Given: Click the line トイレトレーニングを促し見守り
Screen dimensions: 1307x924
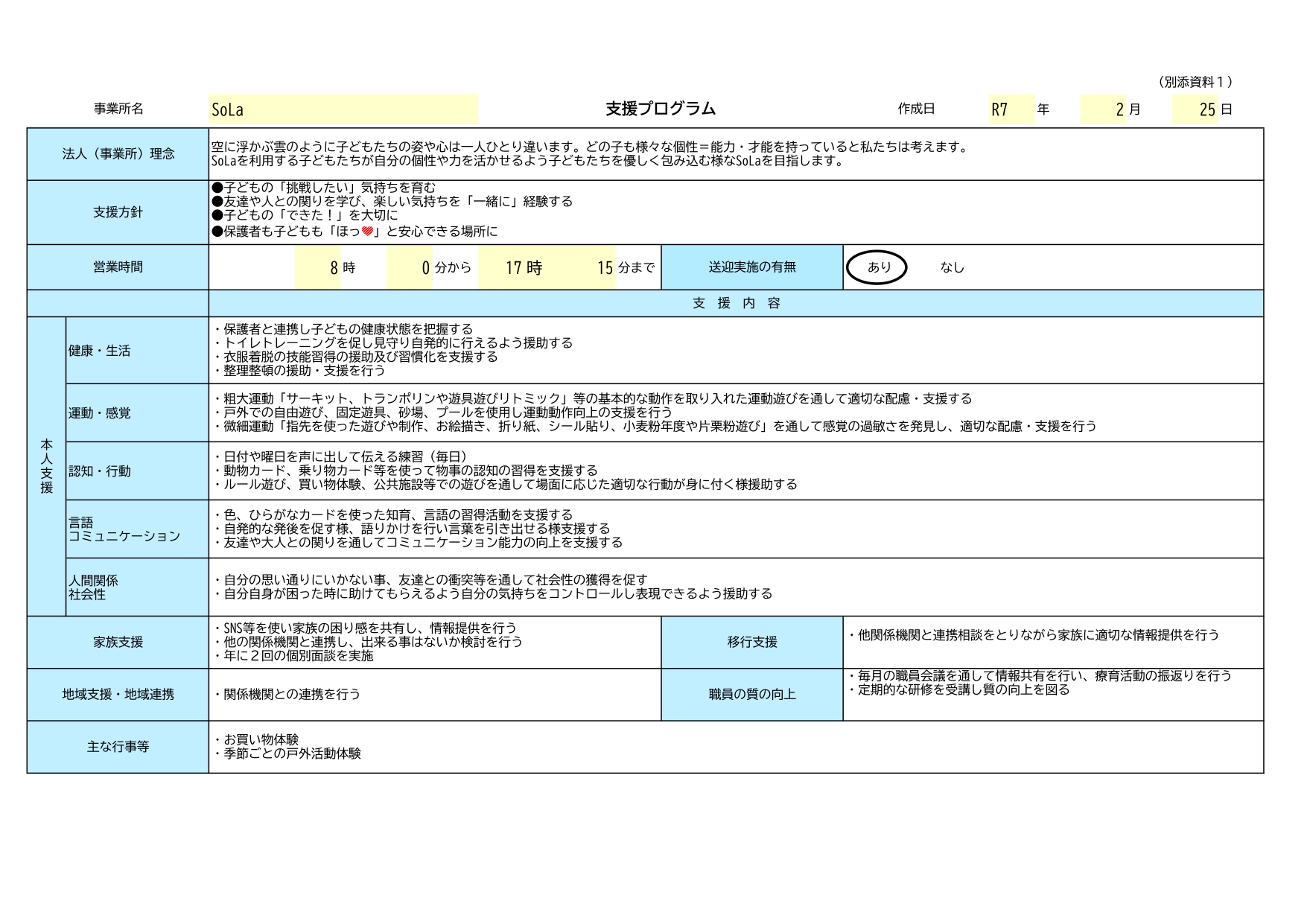Looking at the screenshot, I should pos(392,343).
